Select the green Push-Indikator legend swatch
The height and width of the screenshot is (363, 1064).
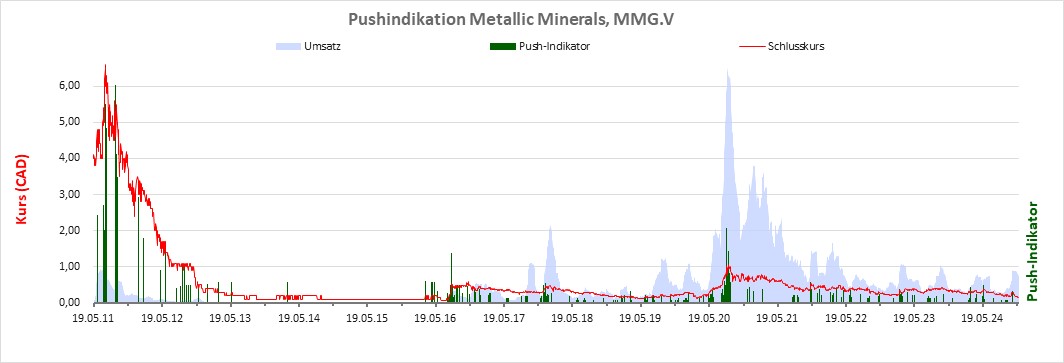click(501, 47)
